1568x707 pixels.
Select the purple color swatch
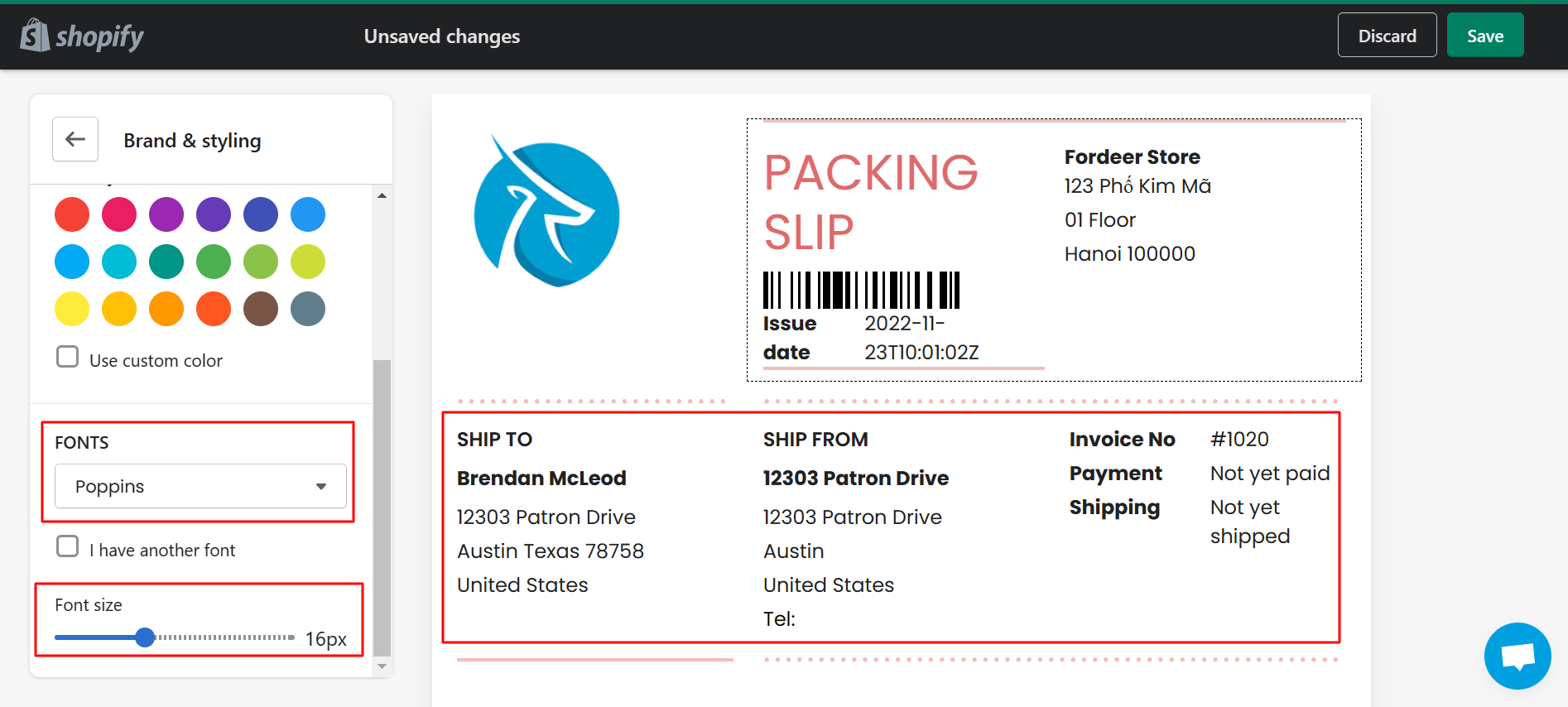pos(166,214)
